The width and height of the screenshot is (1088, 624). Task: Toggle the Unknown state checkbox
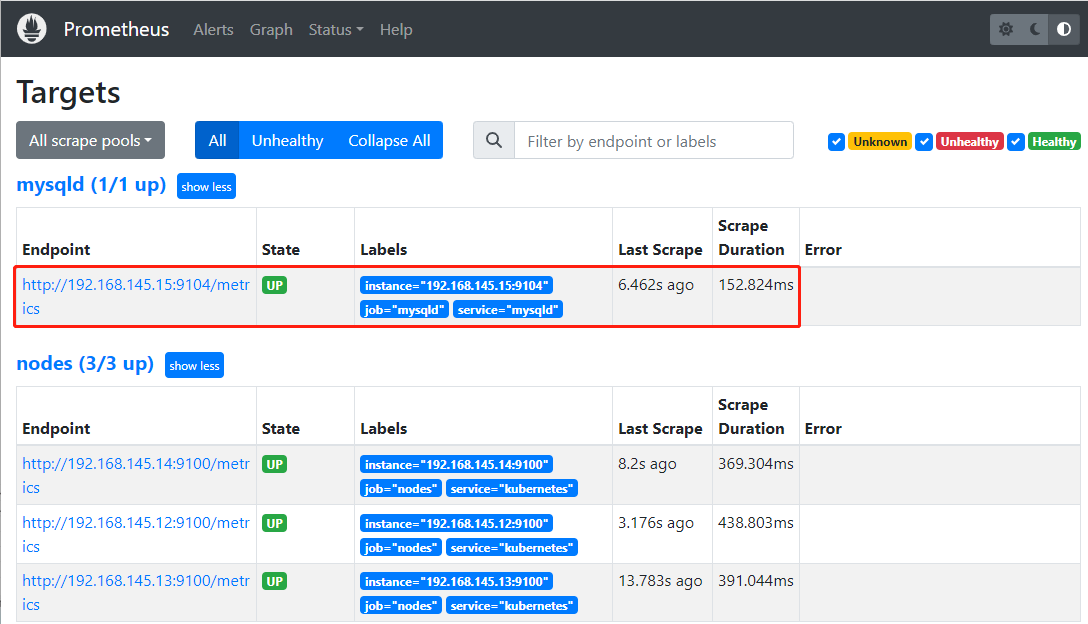pyautogui.click(x=836, y=142)
